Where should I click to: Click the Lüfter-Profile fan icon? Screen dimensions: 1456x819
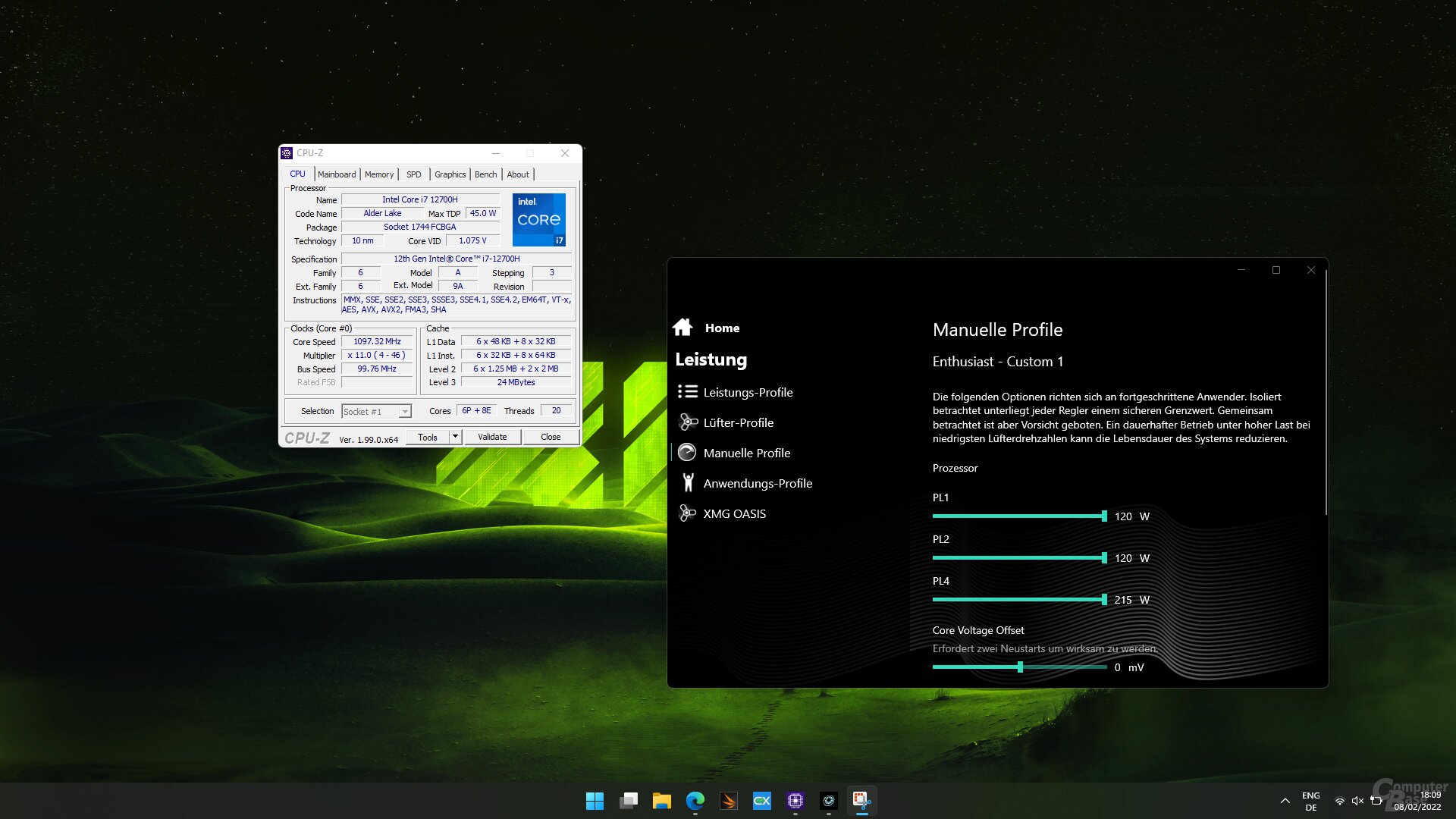(687, 422)
